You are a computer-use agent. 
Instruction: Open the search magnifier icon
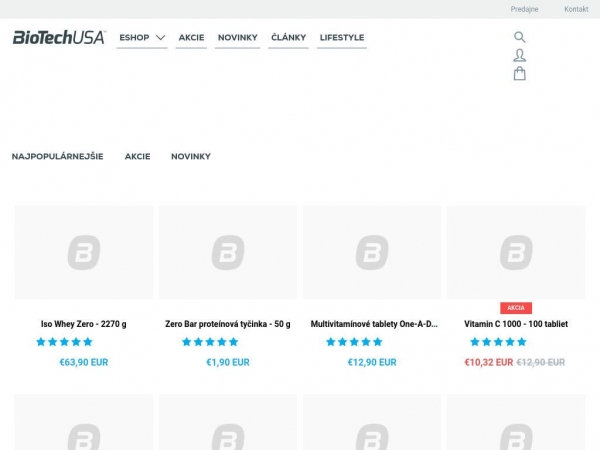(519, 37)
